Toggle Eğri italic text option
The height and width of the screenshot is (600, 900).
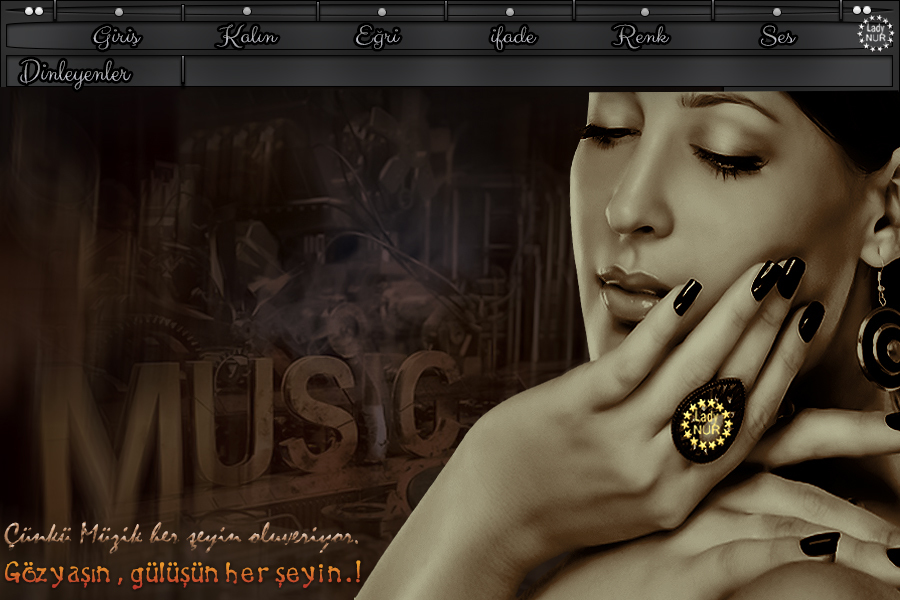pyautogui.click(x=378, y=37)
